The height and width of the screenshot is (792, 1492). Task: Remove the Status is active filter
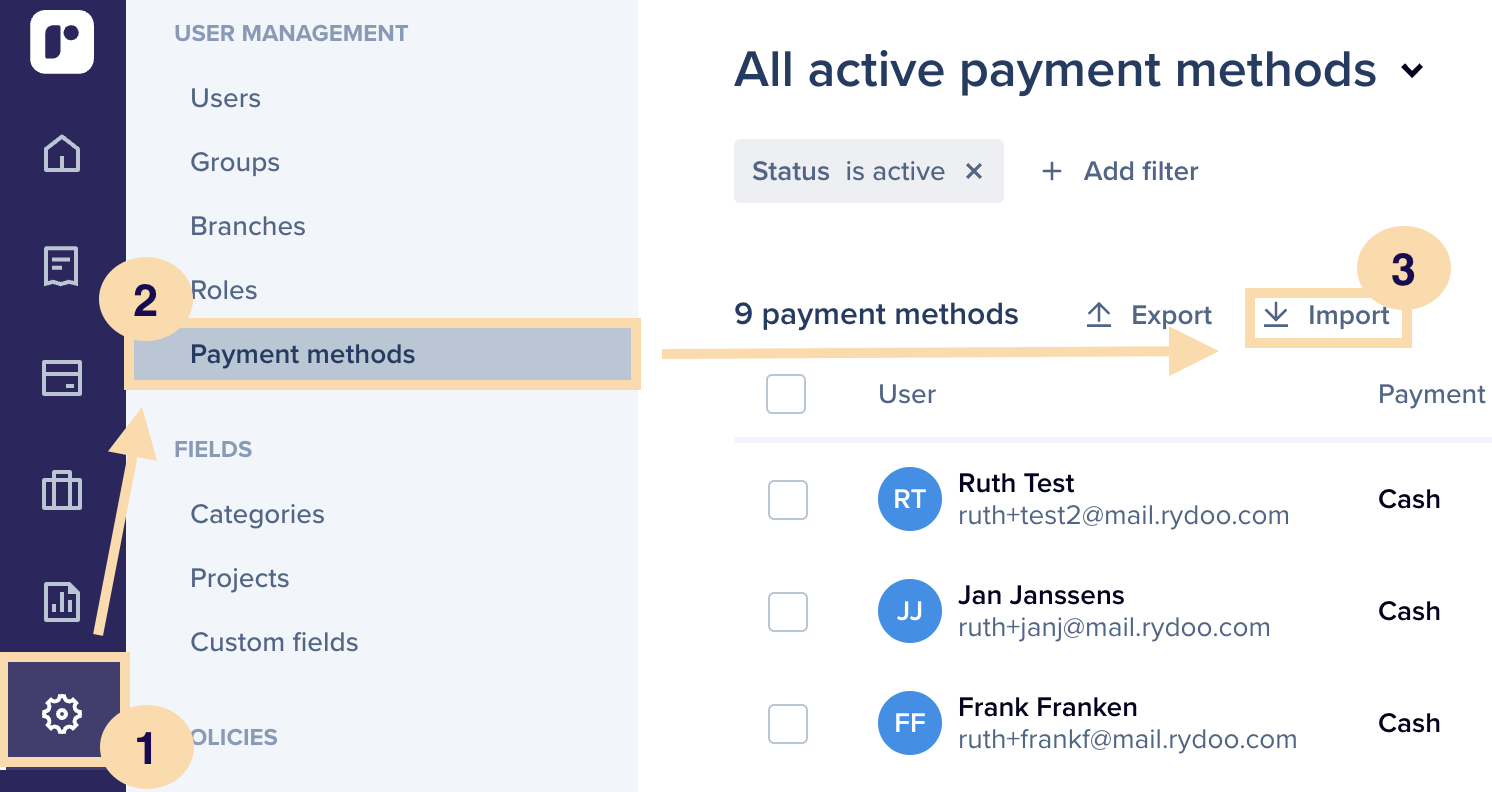point(974,171)
